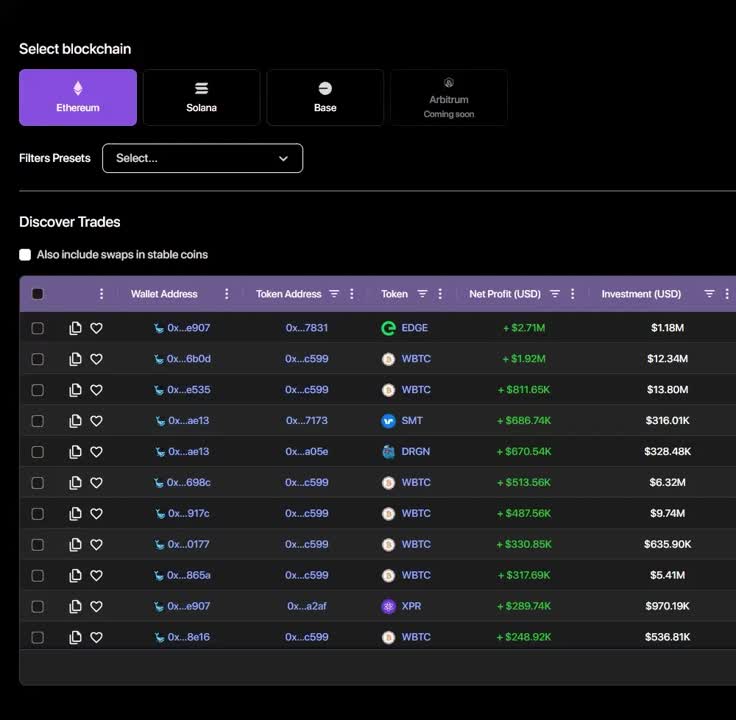This screenshot has width=736, height=720.
Task: Open token address 0x...7173
Action: tap(306, 421)
